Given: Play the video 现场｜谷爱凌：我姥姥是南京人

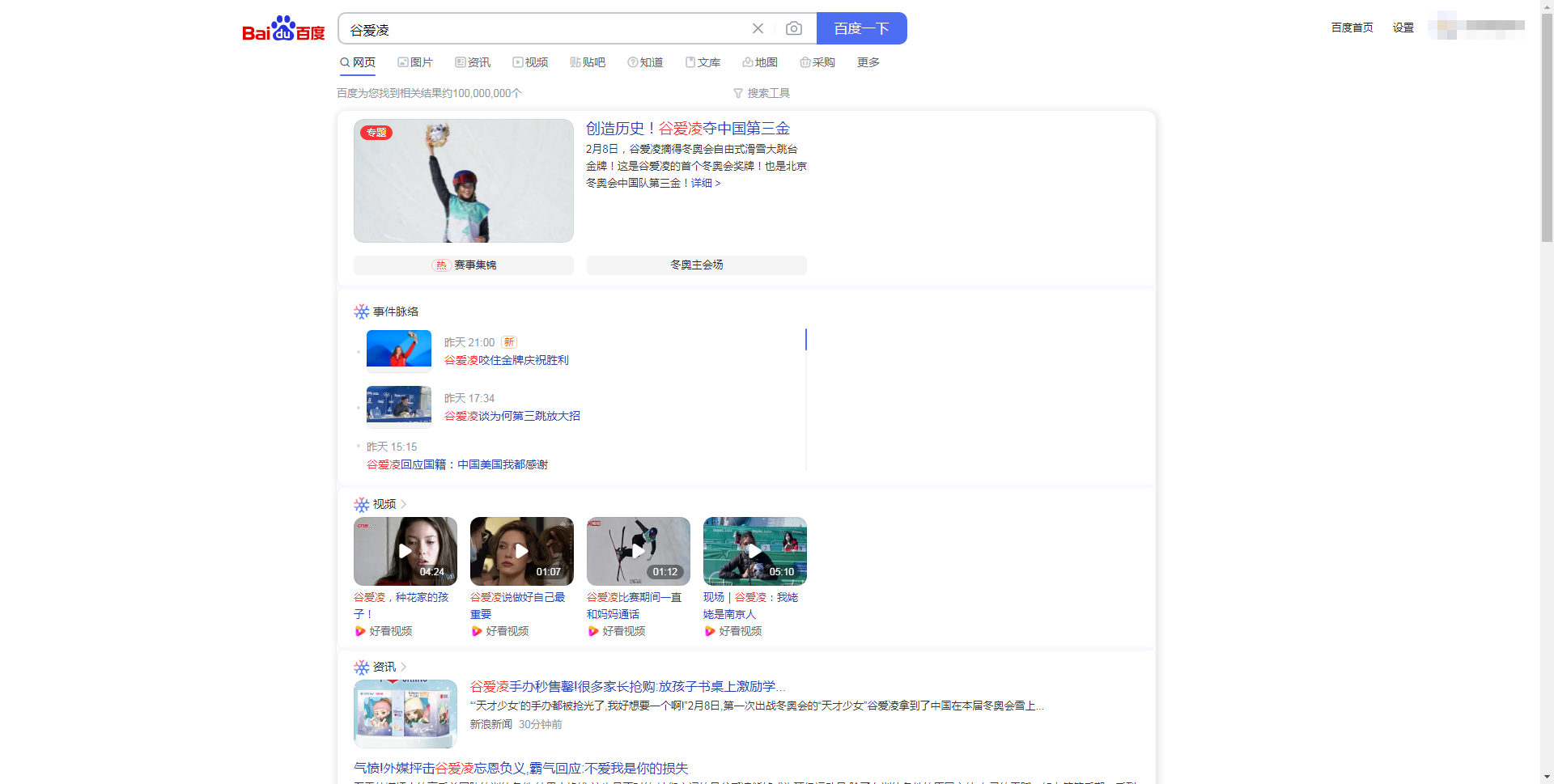Looking at the screenshot, I should pyautogui.click(x=754, y=551).
